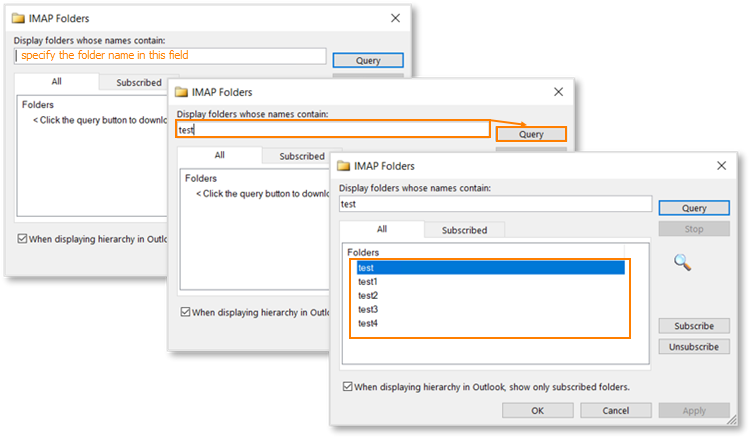The image size is (750, 438).
Task: Click folder icon in middle dialog title bar
Action: pyautogui.click(x=182, y=91)
